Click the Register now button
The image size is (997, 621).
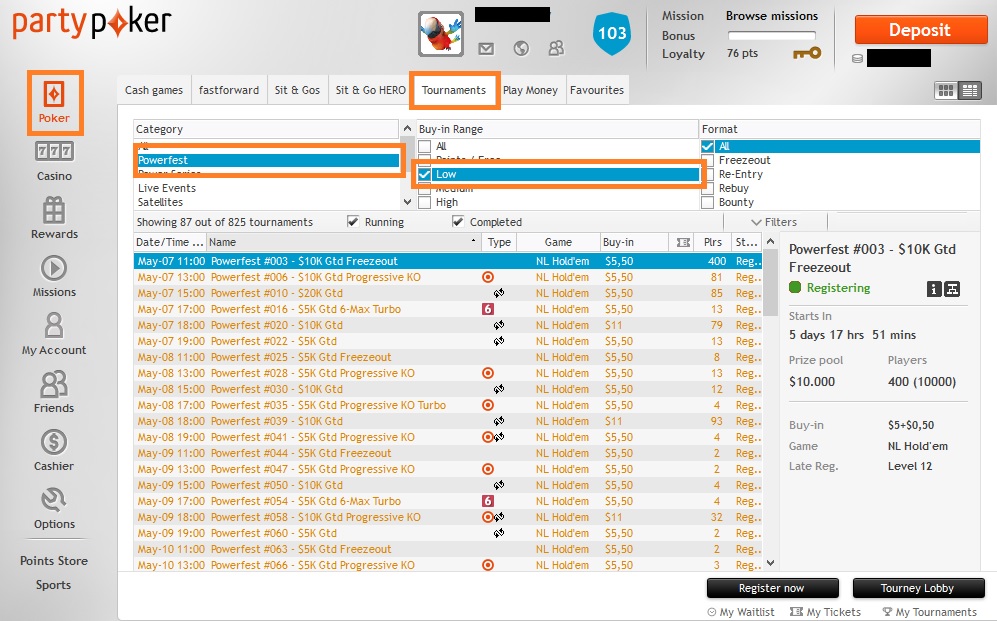pyautogui.click(x=772, y=589)
